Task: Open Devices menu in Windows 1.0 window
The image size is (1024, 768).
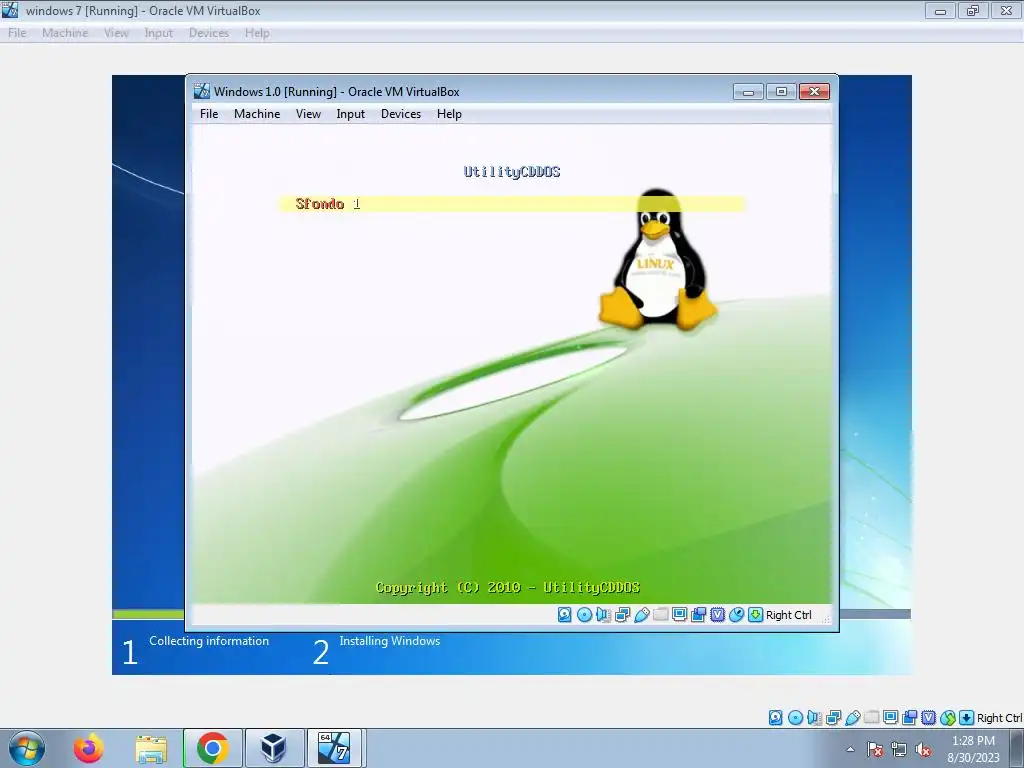Action: pyautogui.click(x=401, y=114)
